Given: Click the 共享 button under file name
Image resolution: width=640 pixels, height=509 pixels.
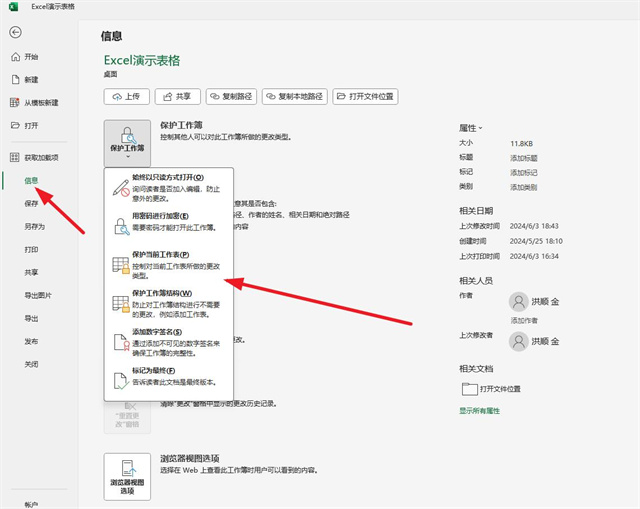Looking at the screenshot, I should click(x=178, y=97).
